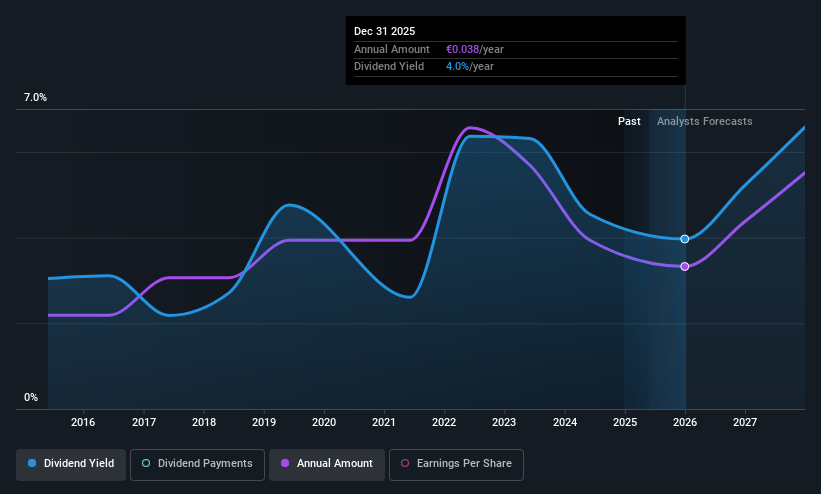821x494 pixels.
Task: Click the 2026 x-axis label
Action: tap(685, 422)
